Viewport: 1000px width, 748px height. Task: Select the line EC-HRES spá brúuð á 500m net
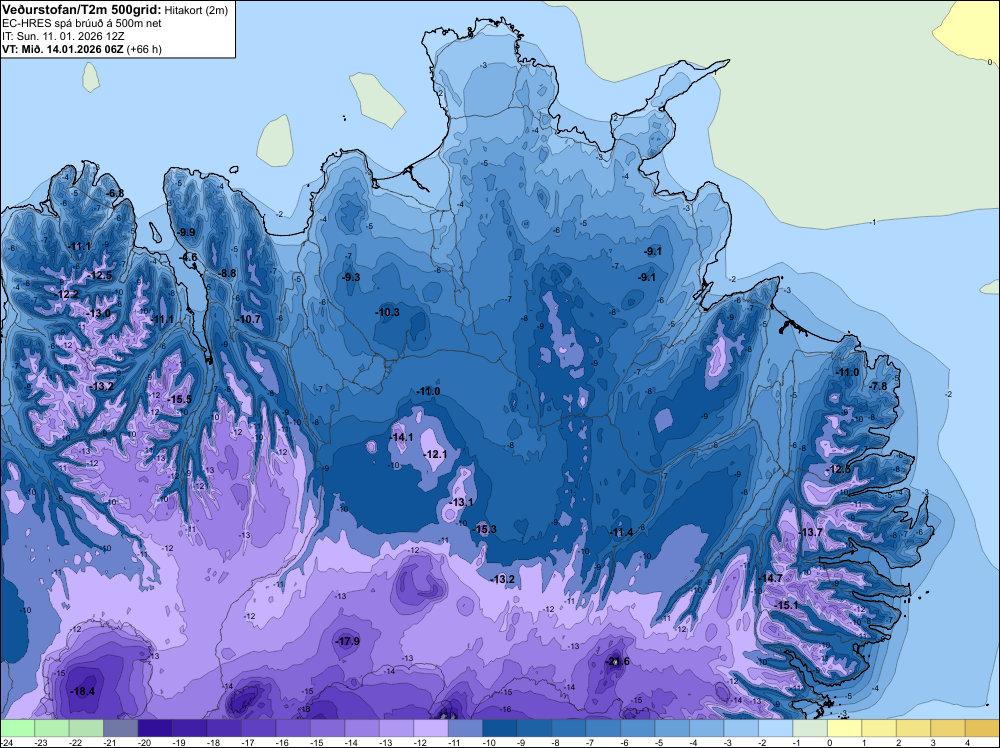tap(82, 24)
